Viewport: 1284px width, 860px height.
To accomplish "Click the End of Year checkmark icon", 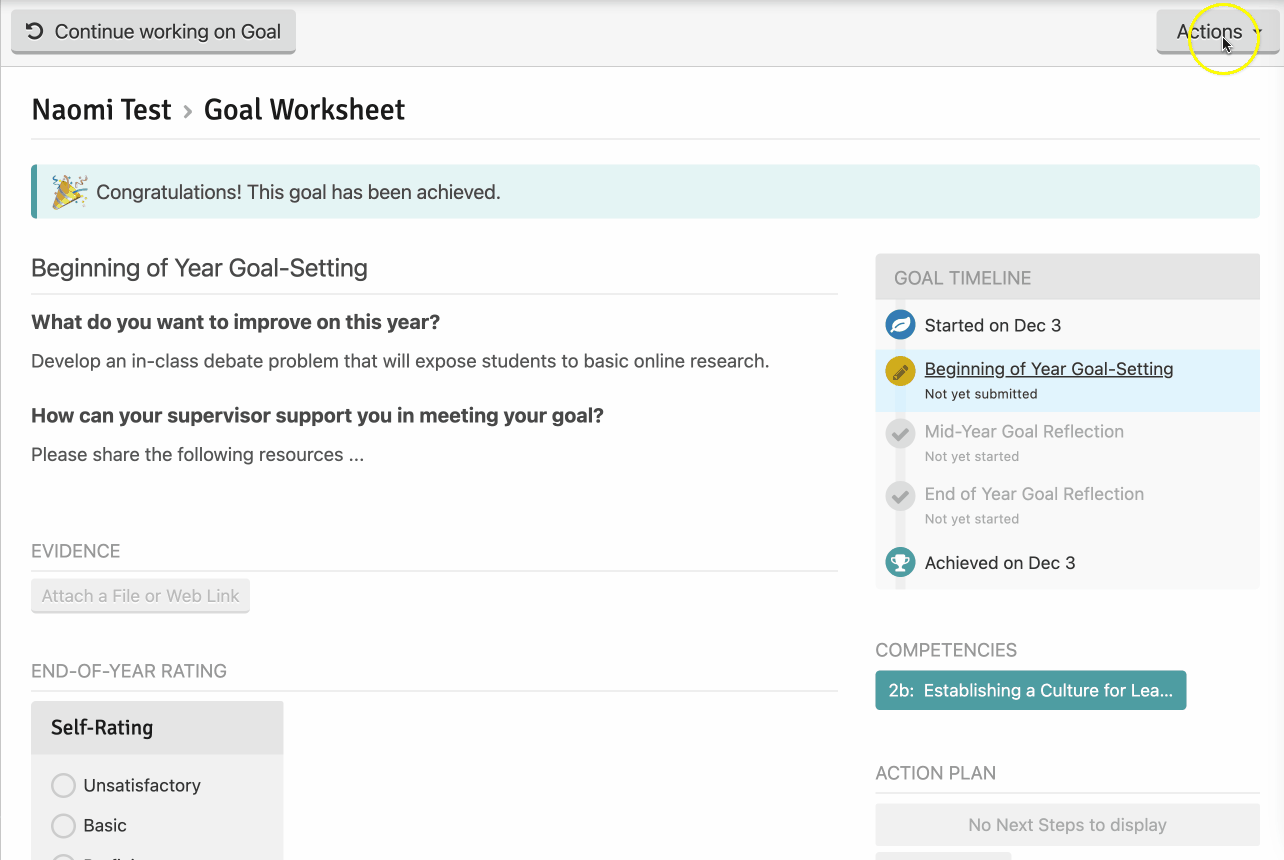I will [x=900, y=496].
